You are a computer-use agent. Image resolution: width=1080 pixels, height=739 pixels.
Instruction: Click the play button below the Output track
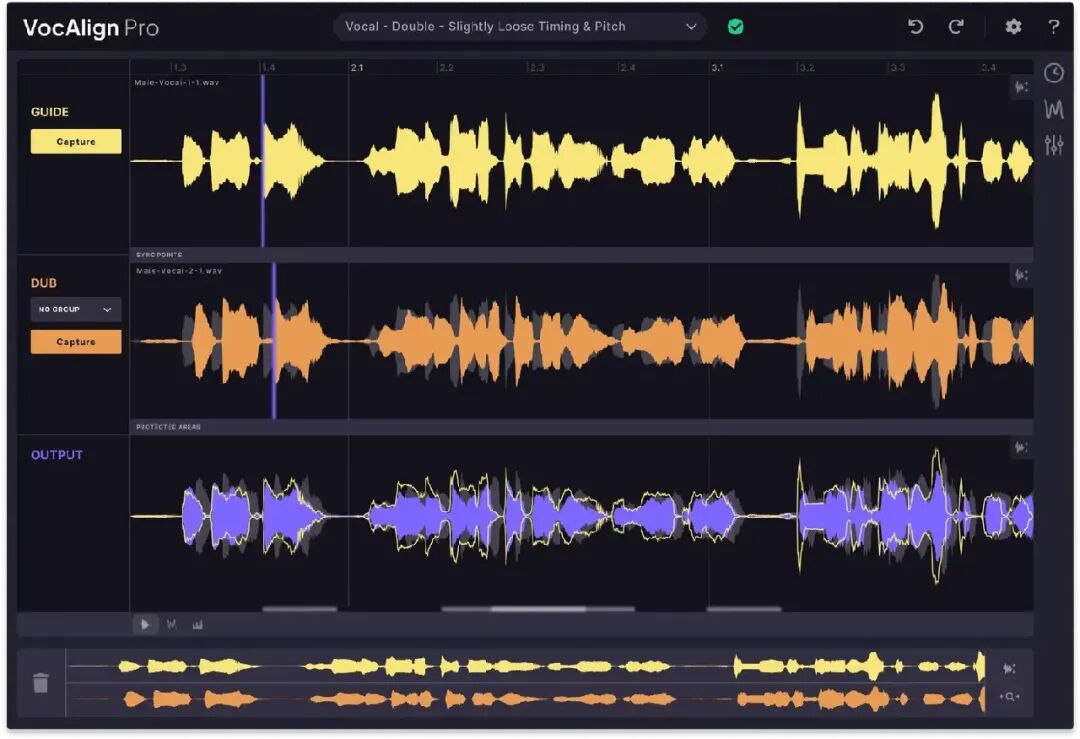pyautogui.click(x=145, y=625)
